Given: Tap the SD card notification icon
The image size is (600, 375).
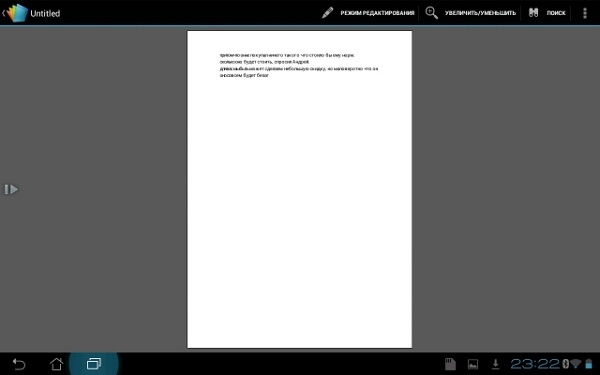Looking at the screenshot, I should pos(450,364).
